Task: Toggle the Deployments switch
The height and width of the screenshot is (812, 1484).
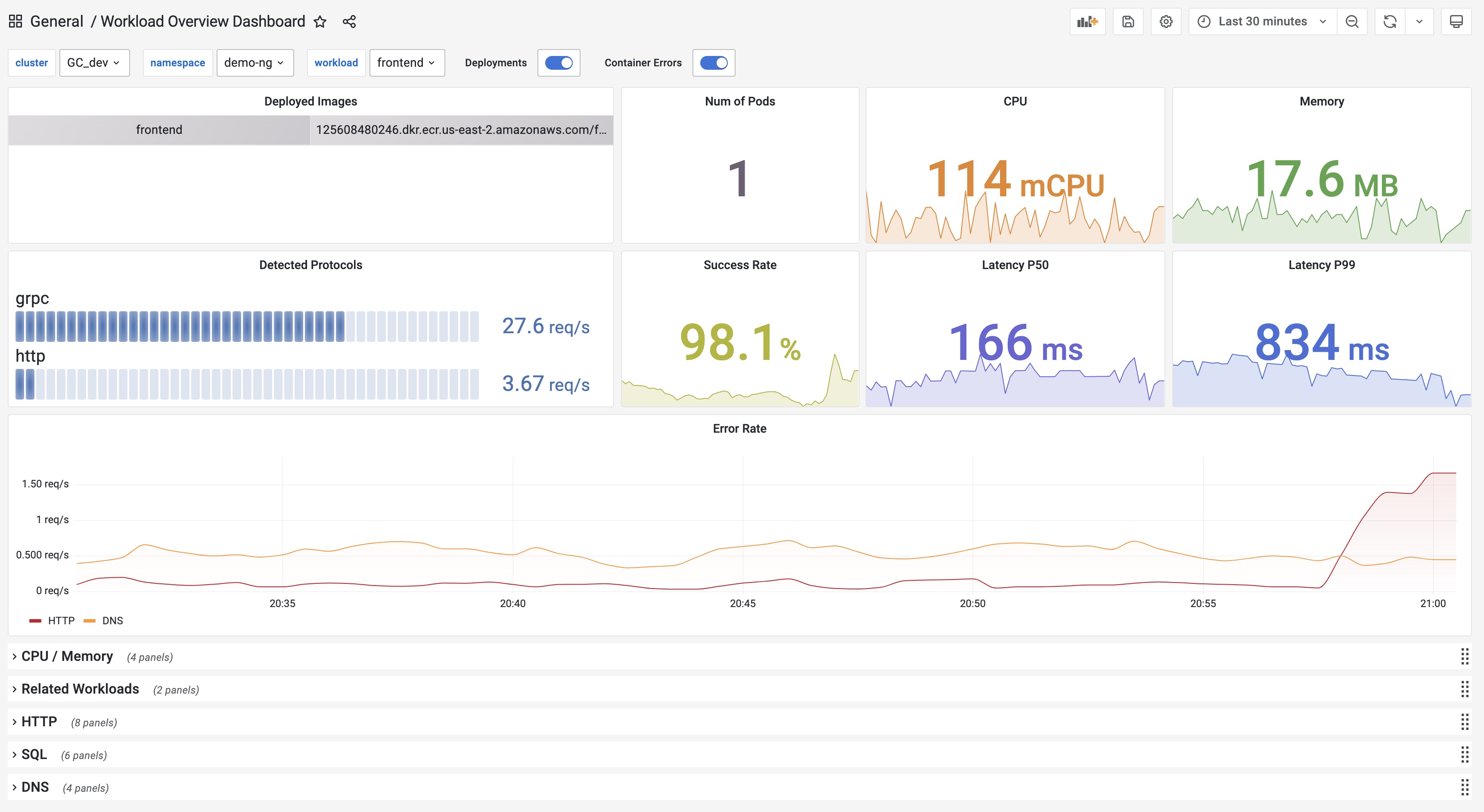Action: 558,63
